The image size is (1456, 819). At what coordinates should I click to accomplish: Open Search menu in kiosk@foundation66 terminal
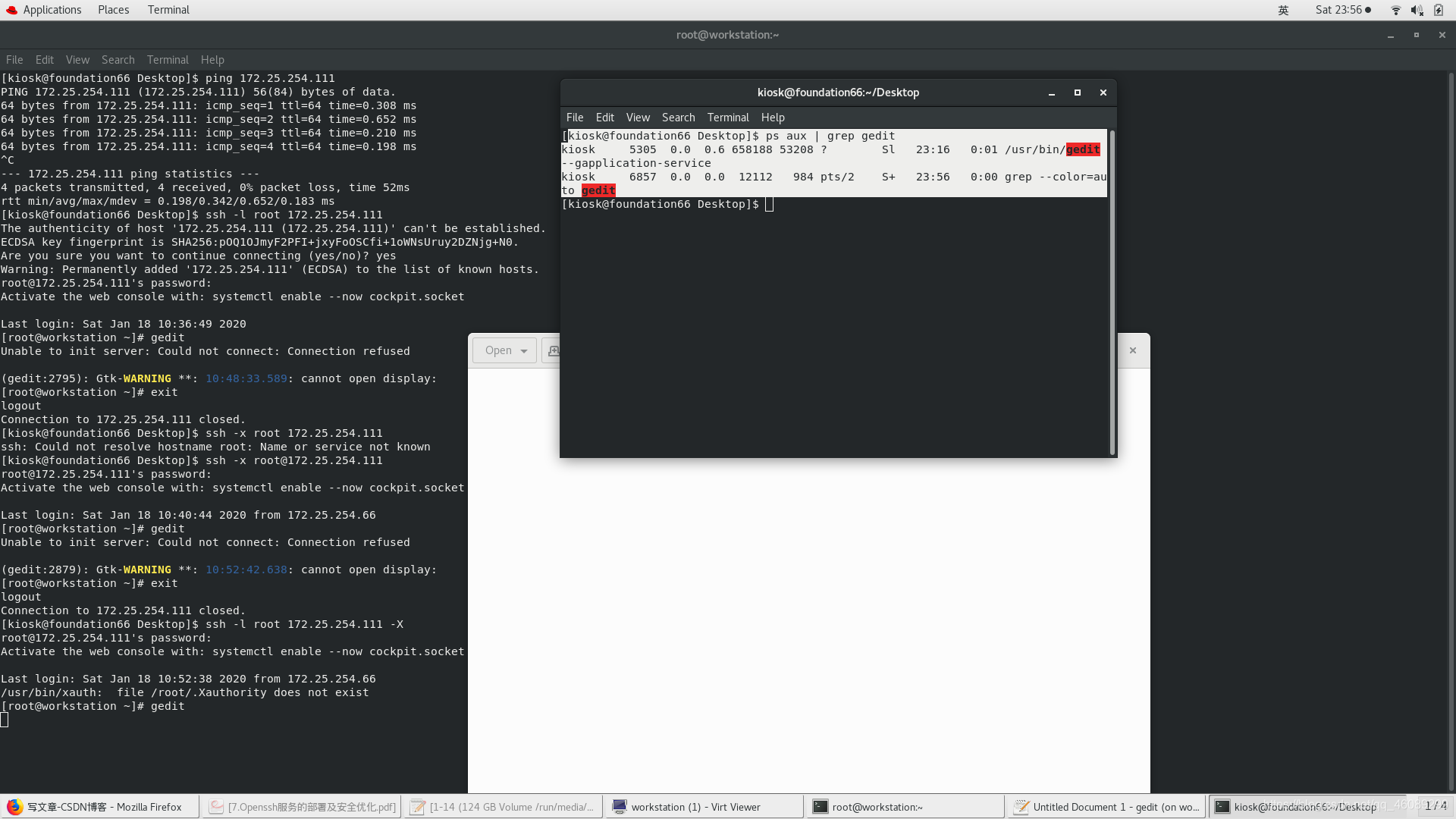tap(679, 118)
